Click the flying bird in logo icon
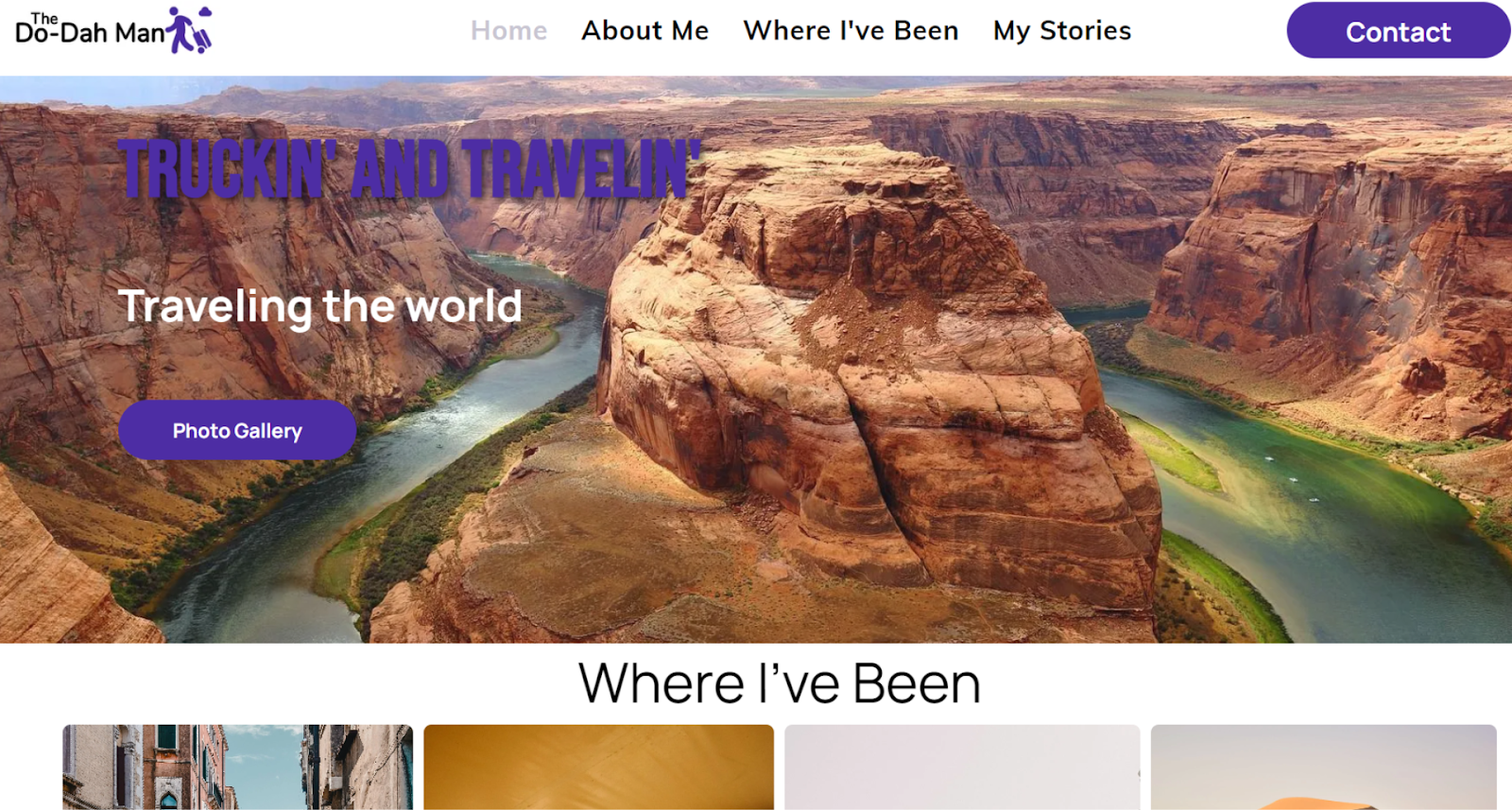 pyautogui.click(x=205, y=11)
